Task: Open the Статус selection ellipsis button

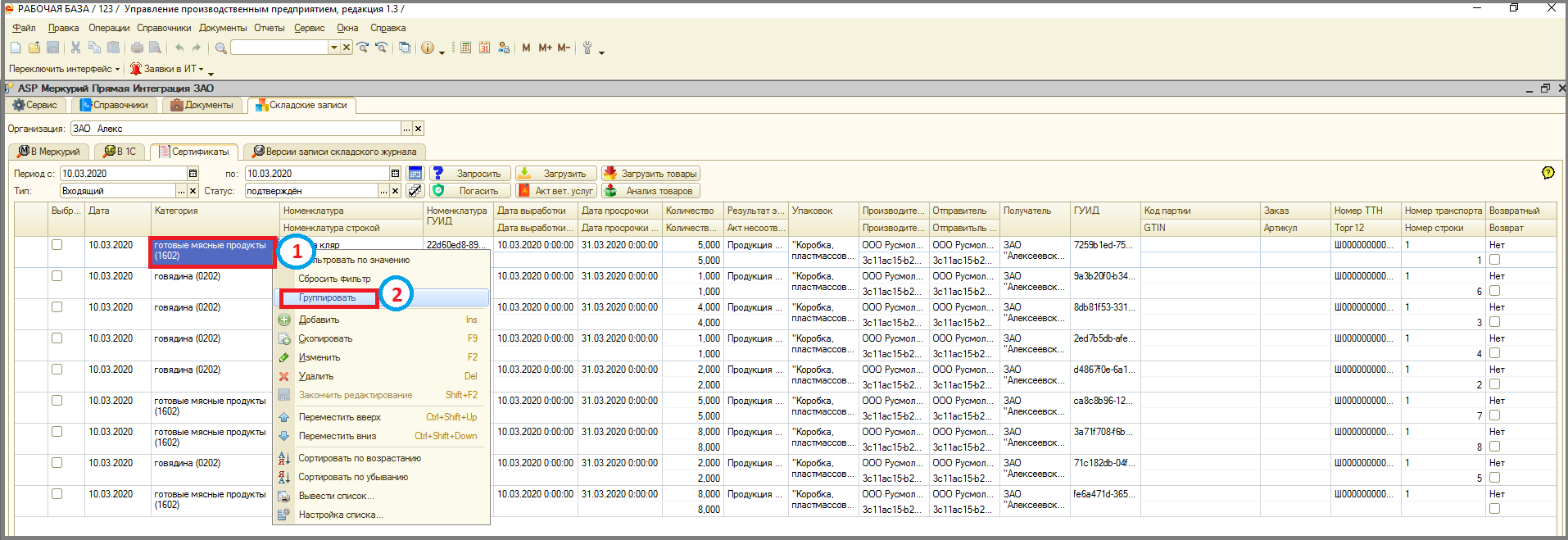Action: (x=383, y=191)
